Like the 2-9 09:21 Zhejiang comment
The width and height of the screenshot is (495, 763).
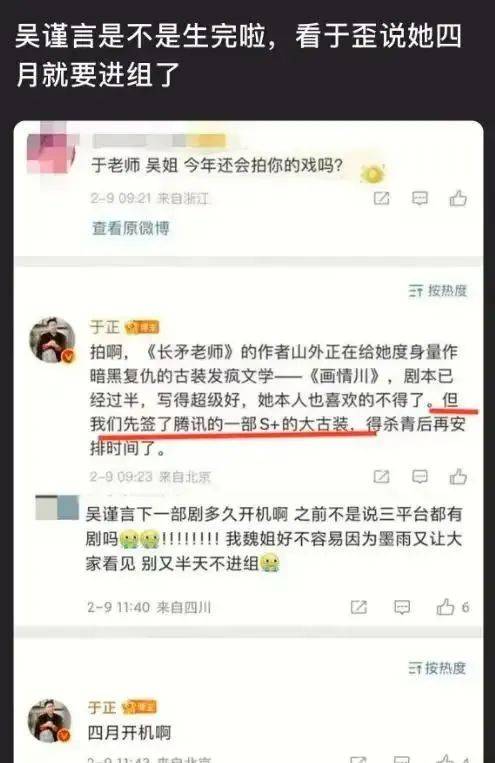tap(458, 198)
